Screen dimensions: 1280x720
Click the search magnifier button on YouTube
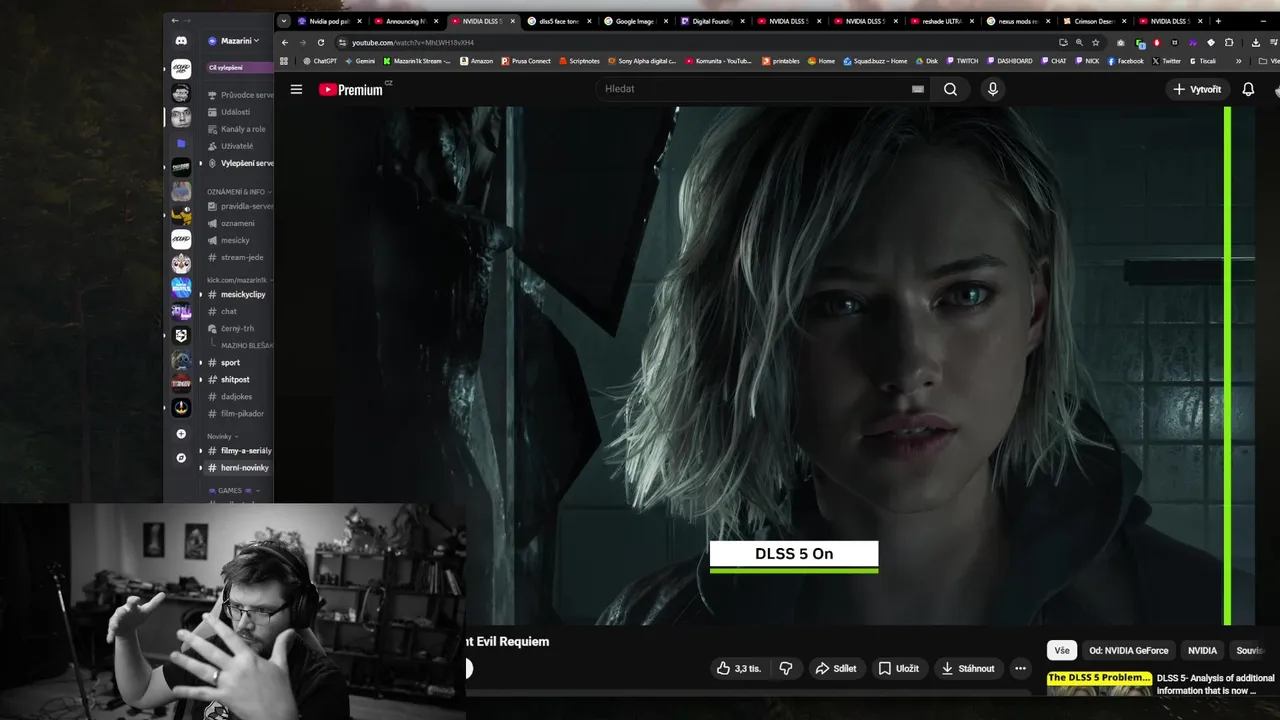point(950,89)
